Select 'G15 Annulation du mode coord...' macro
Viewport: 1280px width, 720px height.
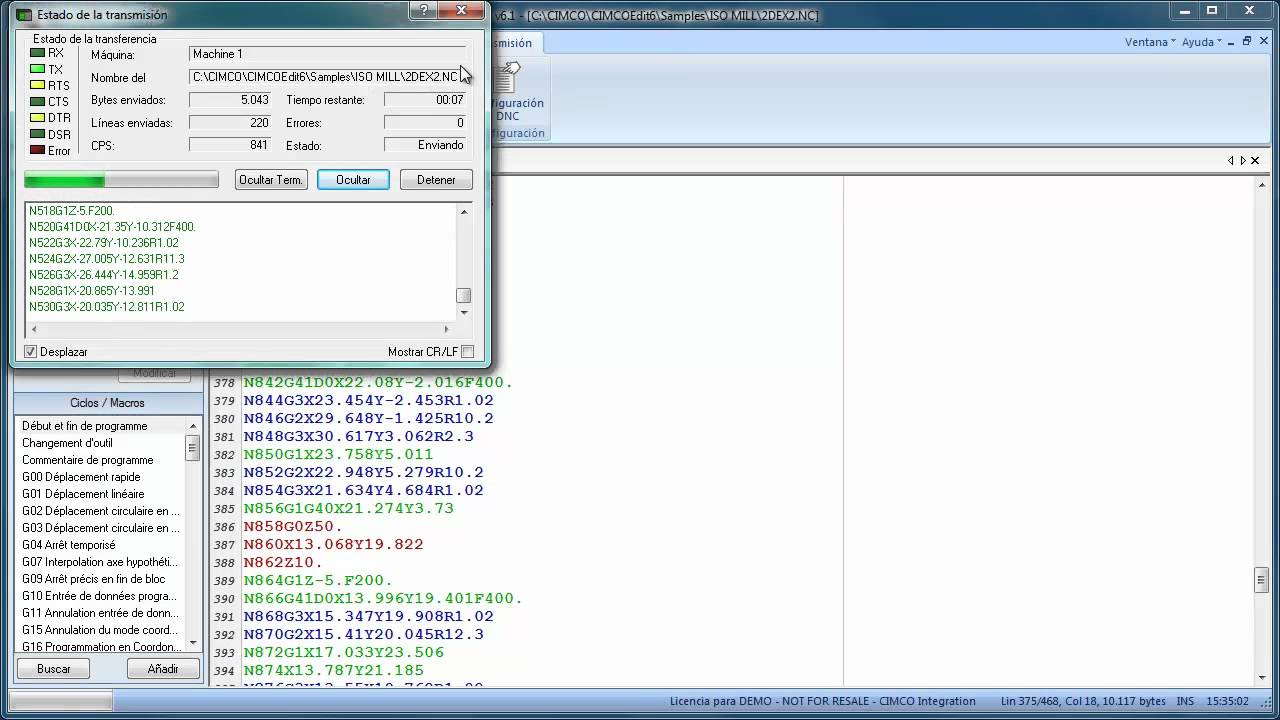tap(101, 630)
